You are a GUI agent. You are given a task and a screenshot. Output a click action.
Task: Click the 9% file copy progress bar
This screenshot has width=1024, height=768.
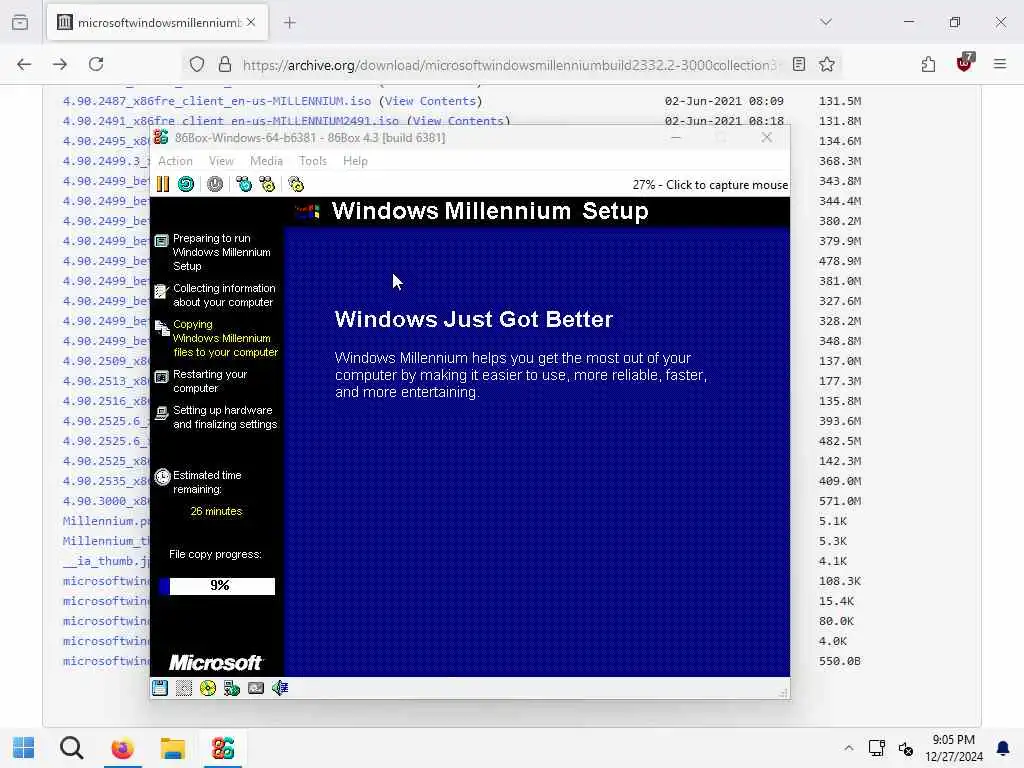coord(217,586)
